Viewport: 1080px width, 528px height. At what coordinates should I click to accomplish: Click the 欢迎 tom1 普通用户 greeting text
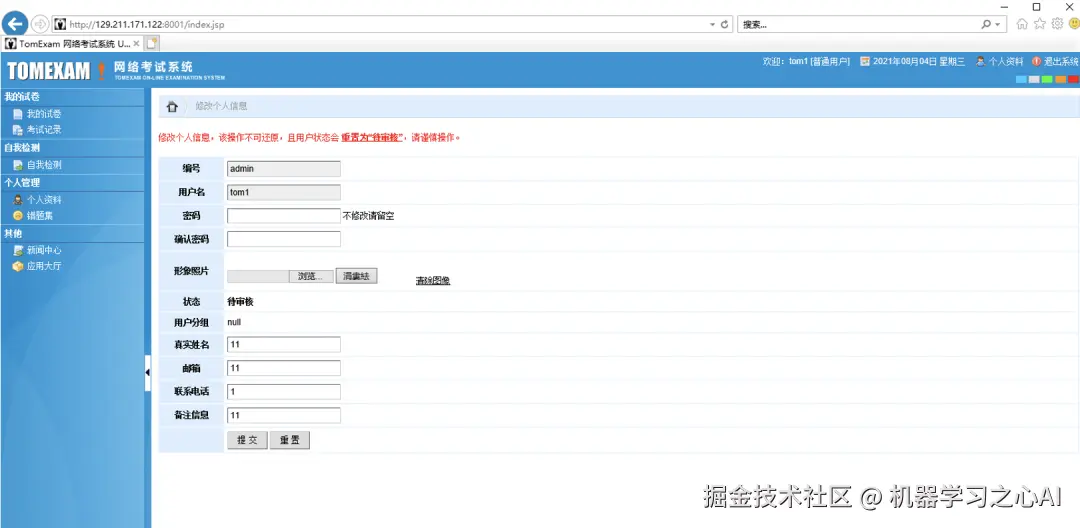click(x=807, y=61)
